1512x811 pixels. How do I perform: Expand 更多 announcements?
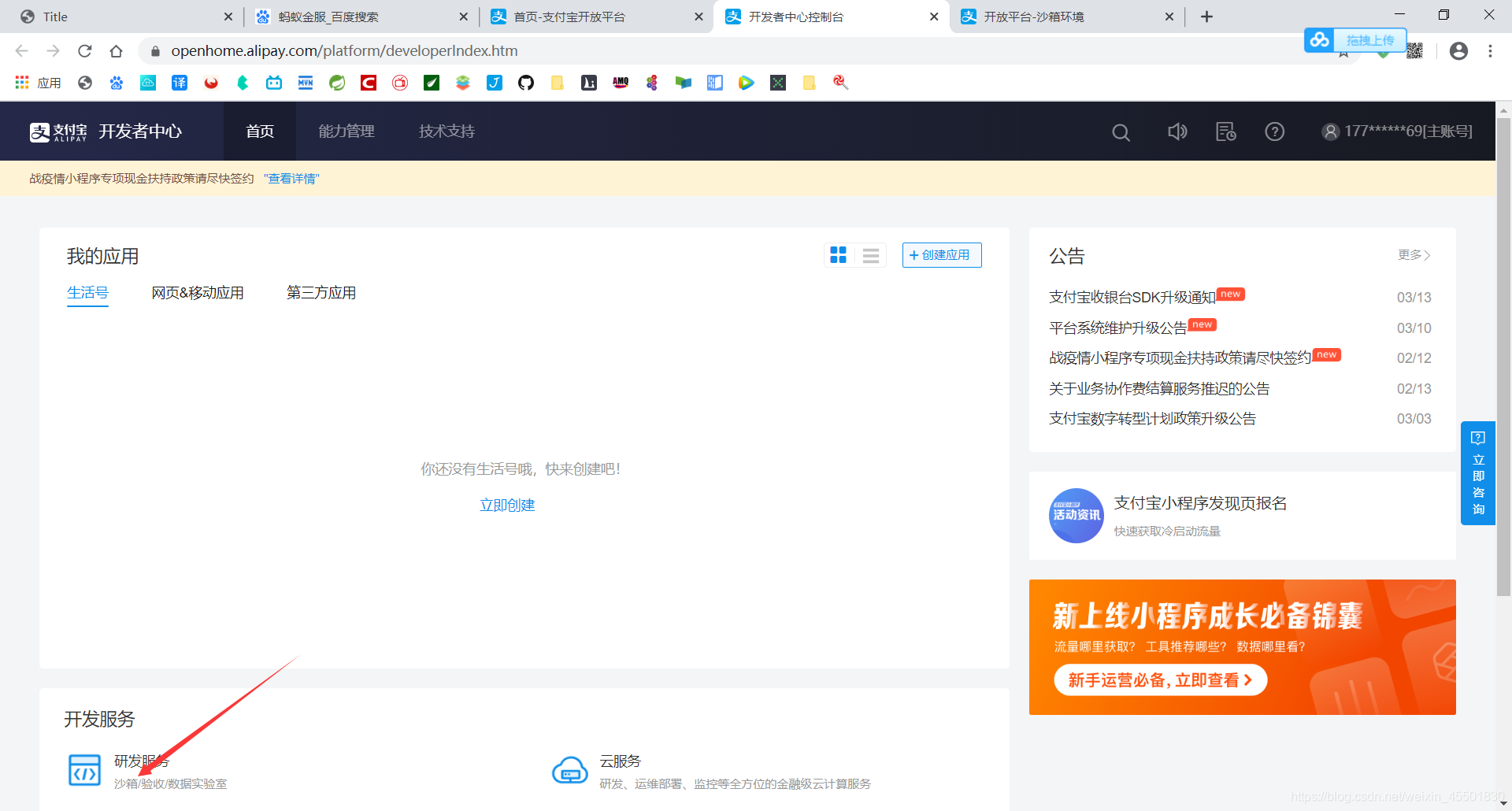coord(1414,255)
